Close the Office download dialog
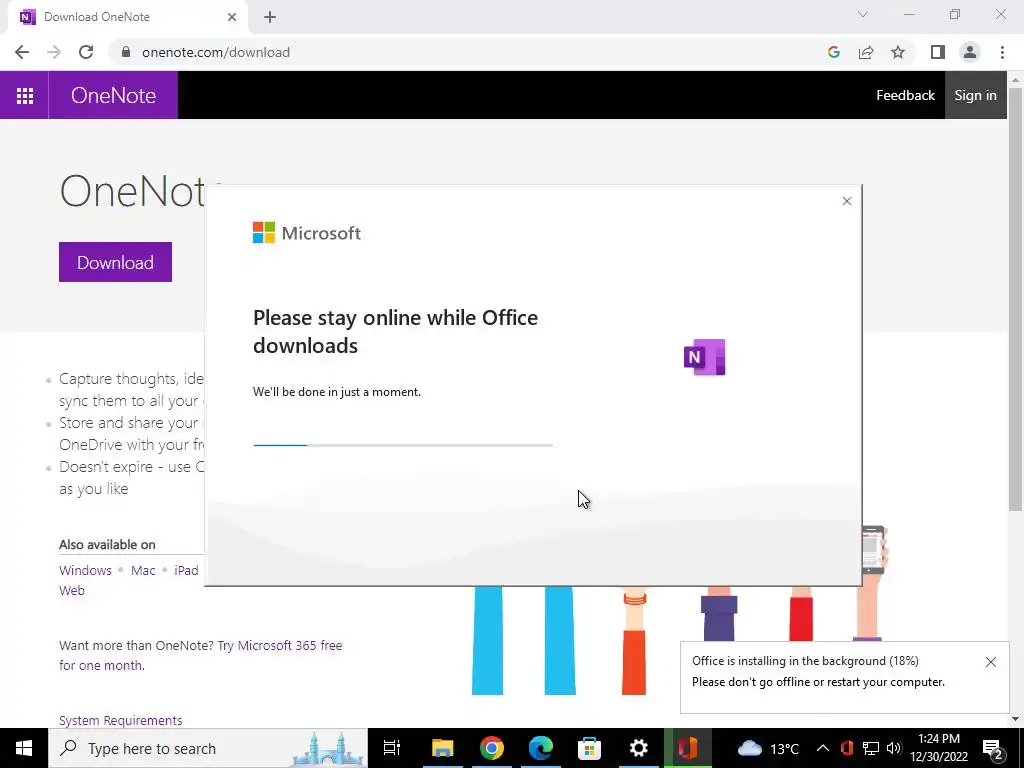 tap(846, 201)
